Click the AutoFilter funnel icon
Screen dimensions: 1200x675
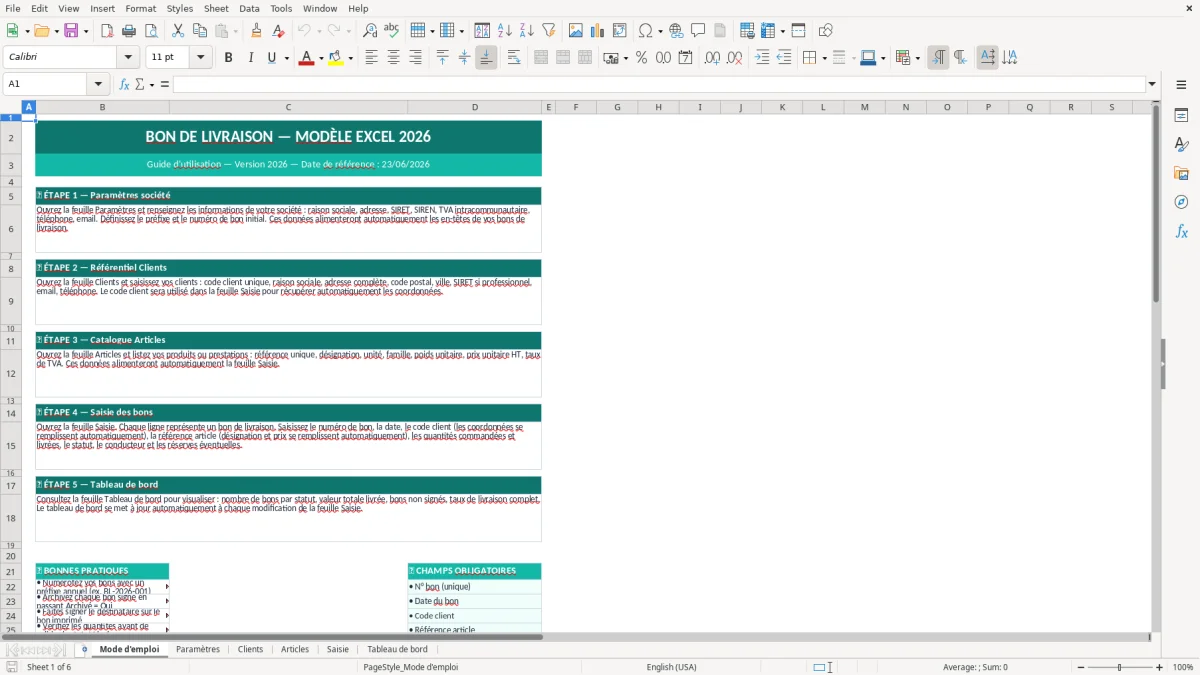click(x=549, y=31)
